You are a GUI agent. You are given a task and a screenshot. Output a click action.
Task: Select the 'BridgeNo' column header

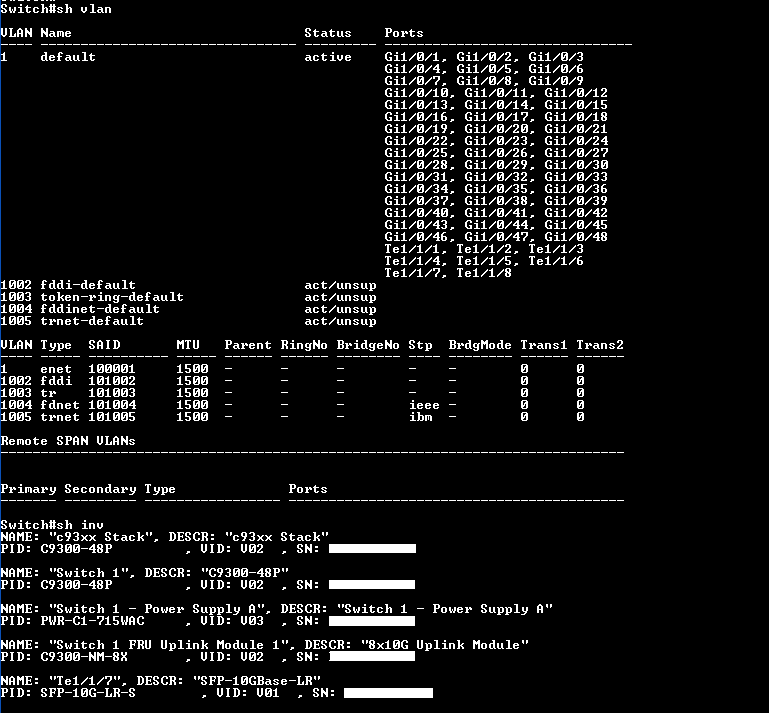(x=368, y=345)
